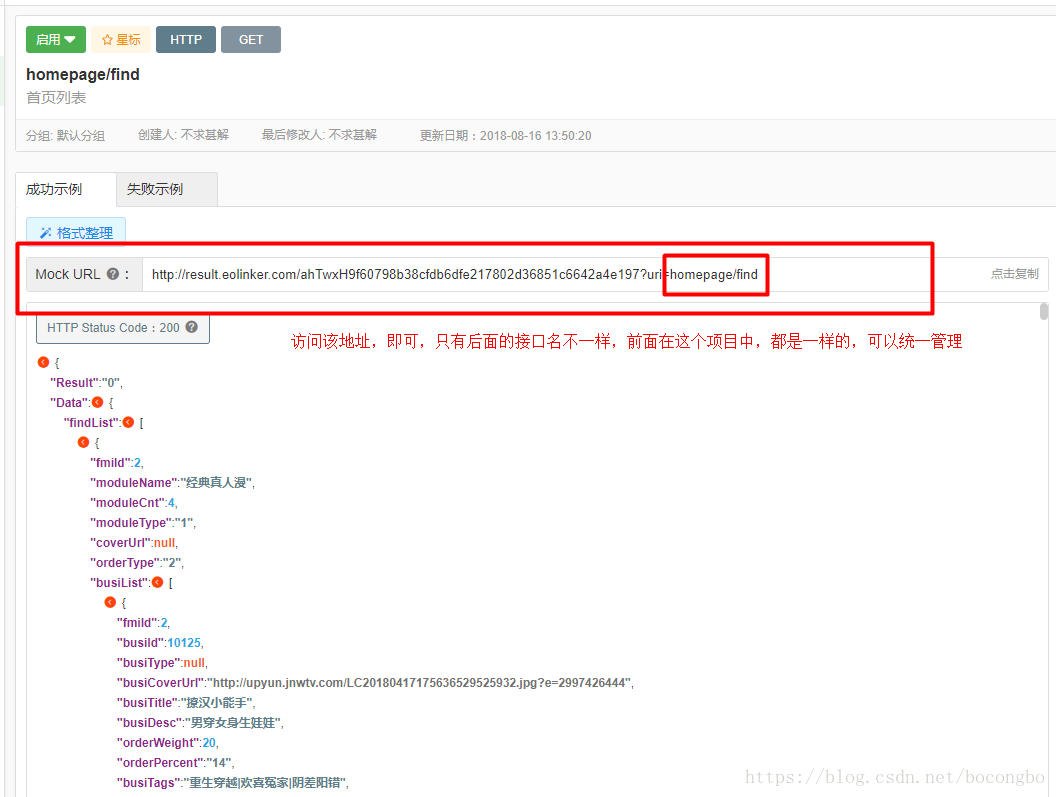Collapse the "Data" JSON node
Screen dimensions: 1056x797
pos(97,402)
